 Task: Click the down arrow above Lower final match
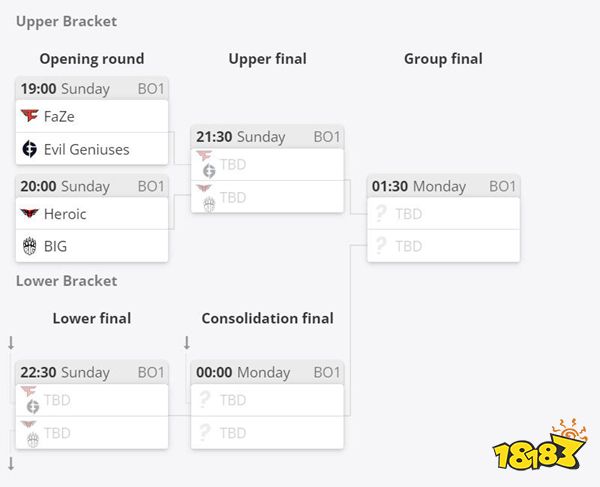click(11, 343)
